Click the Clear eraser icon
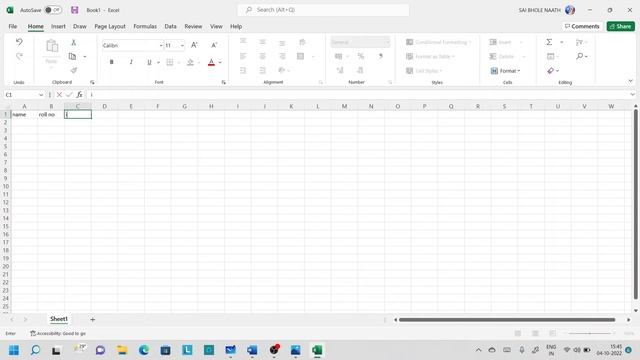Image resolution: width=640 pixels, height=360 pixels. (x=551, y=71)
